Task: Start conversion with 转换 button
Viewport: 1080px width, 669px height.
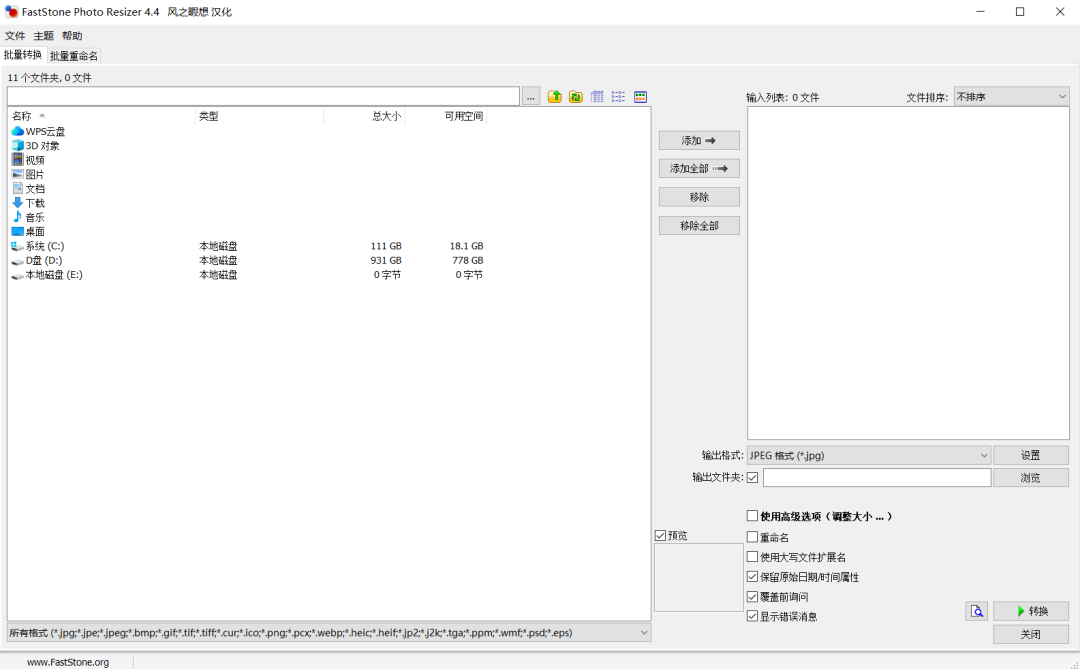Action: tap(1031, 611)
